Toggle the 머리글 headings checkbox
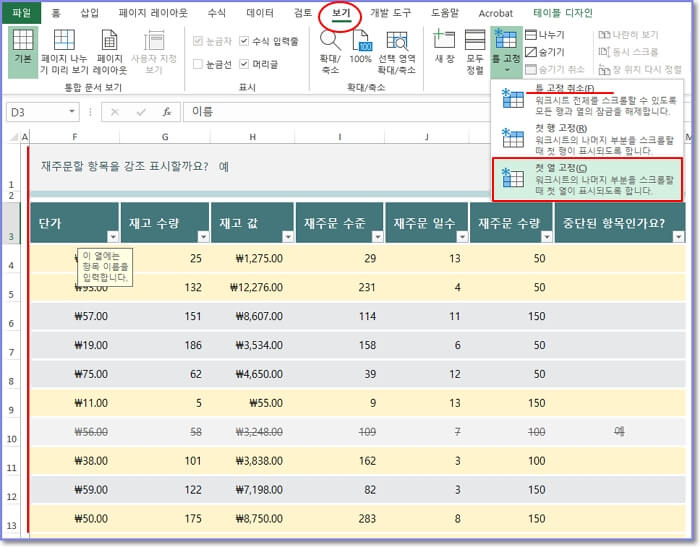The width and height of the screenshot is (700, 547). point(244,64)
